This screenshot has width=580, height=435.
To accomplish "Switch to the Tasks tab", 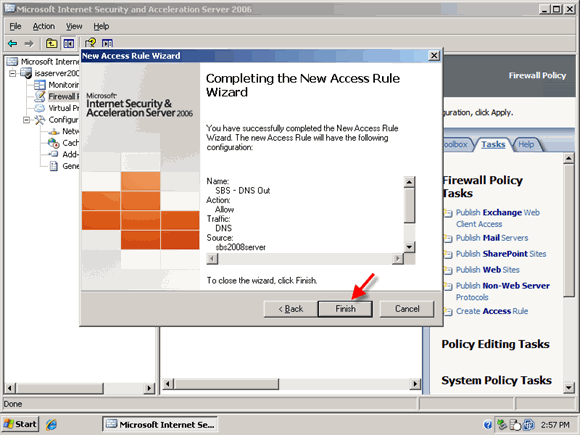I will coord(493,145).
